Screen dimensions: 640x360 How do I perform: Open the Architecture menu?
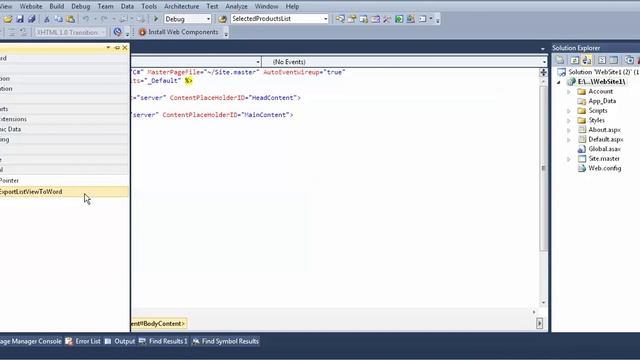pyautogui.click(x=182, y=7)
